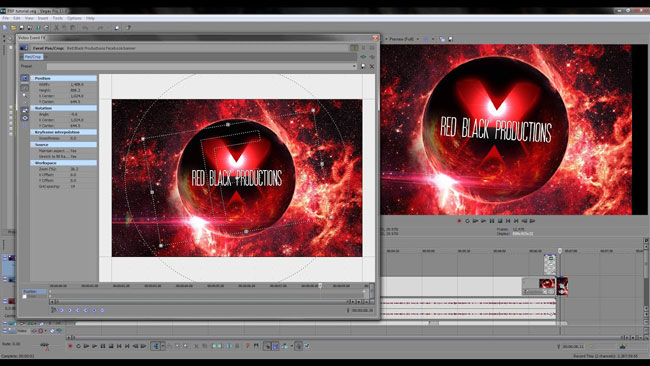Image resolution: width=650 pixels, height=366 pixels.
Task: Click the New Project icon in main toolbar
Action: tap(5, 28)
